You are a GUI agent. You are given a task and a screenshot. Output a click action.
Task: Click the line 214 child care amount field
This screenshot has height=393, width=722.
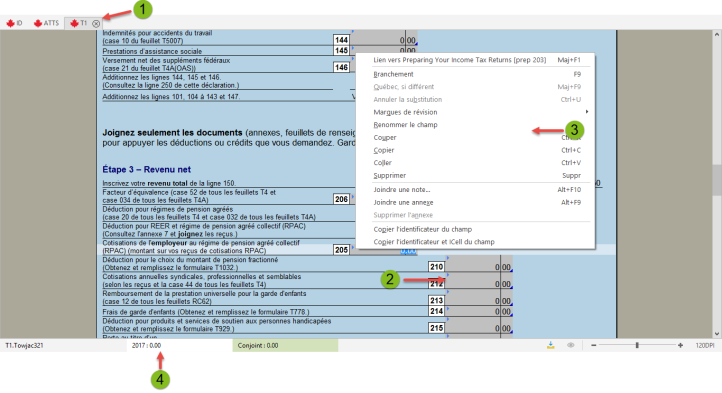[x=478, y=311]
